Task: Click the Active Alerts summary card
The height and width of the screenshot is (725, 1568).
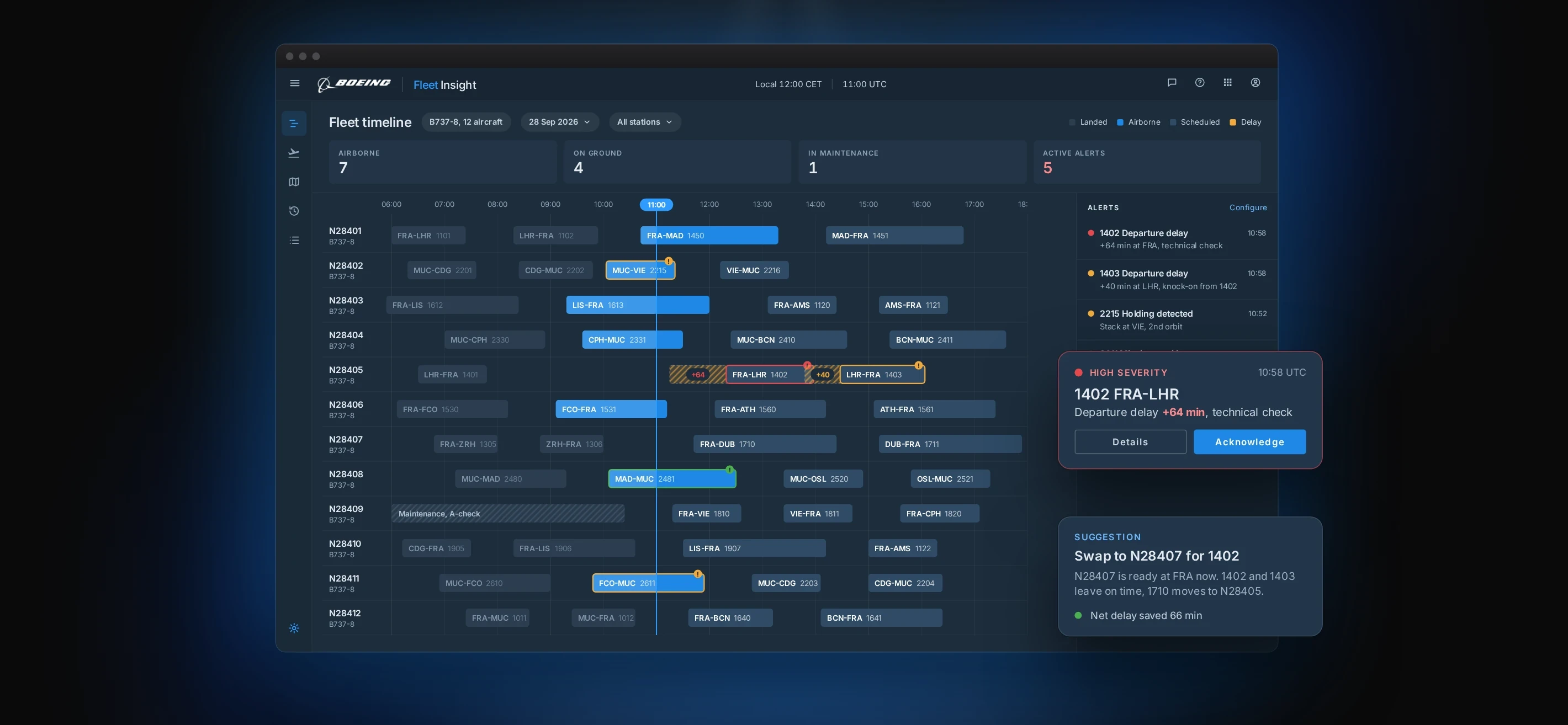Action: pyautogui.click(x=1147, y=162)
